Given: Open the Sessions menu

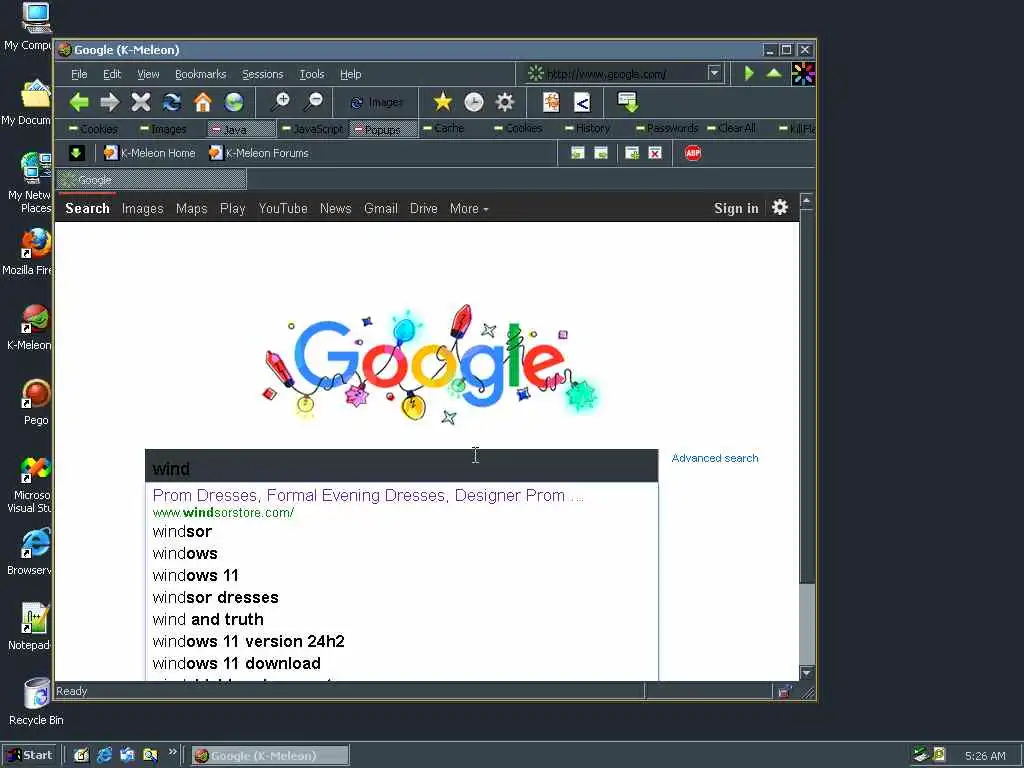Looking at the screenshot, I should (263, 74).
